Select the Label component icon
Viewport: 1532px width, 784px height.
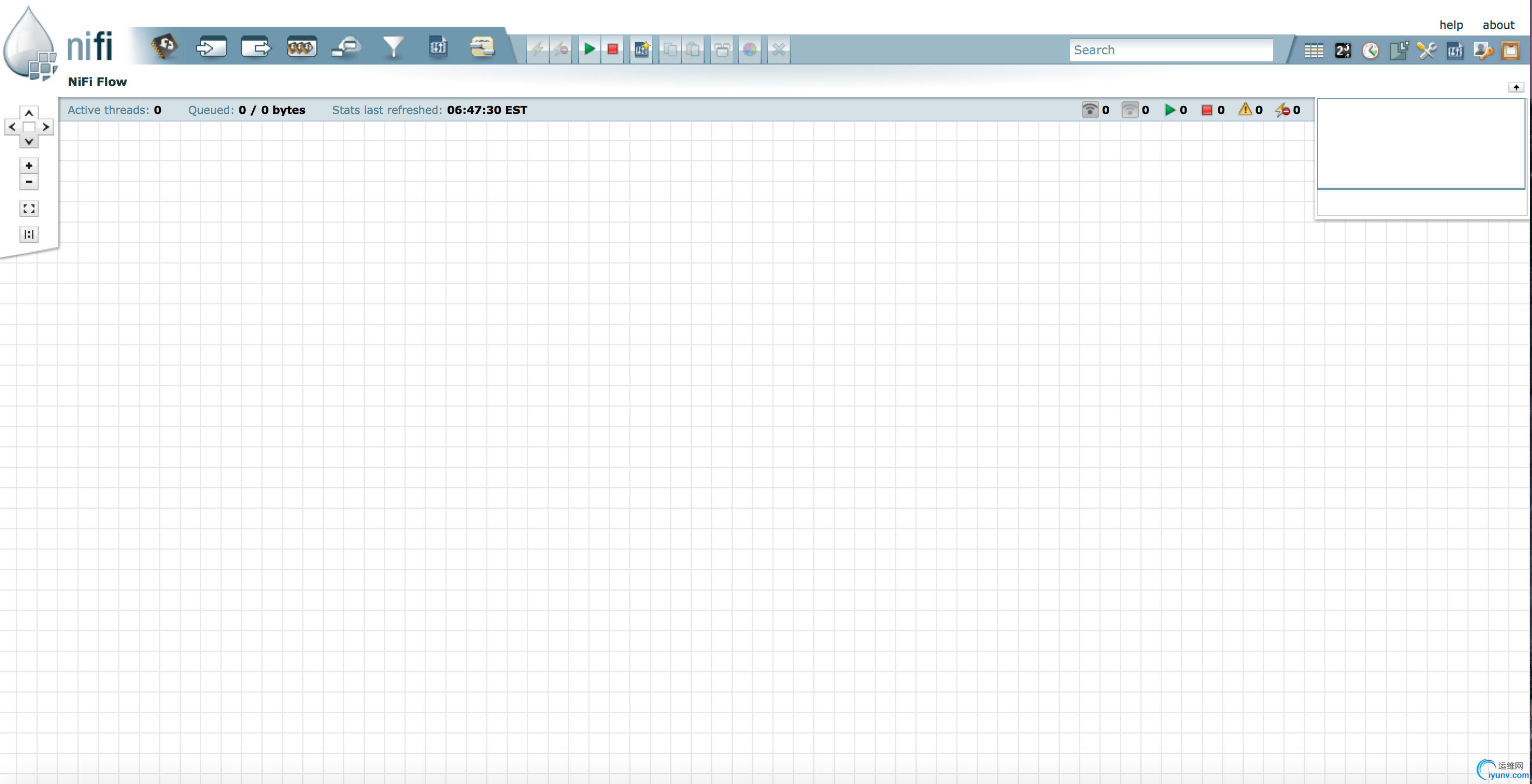click(483, 47)
